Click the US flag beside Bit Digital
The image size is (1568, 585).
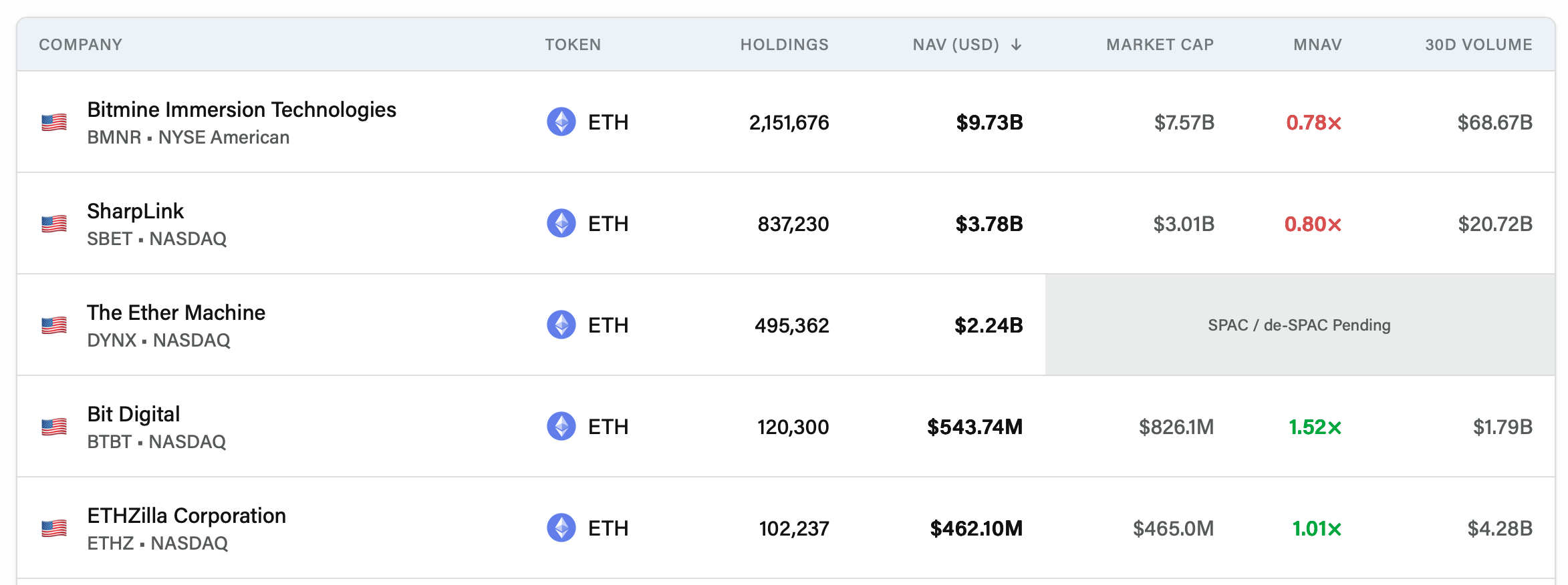[54, 427]
